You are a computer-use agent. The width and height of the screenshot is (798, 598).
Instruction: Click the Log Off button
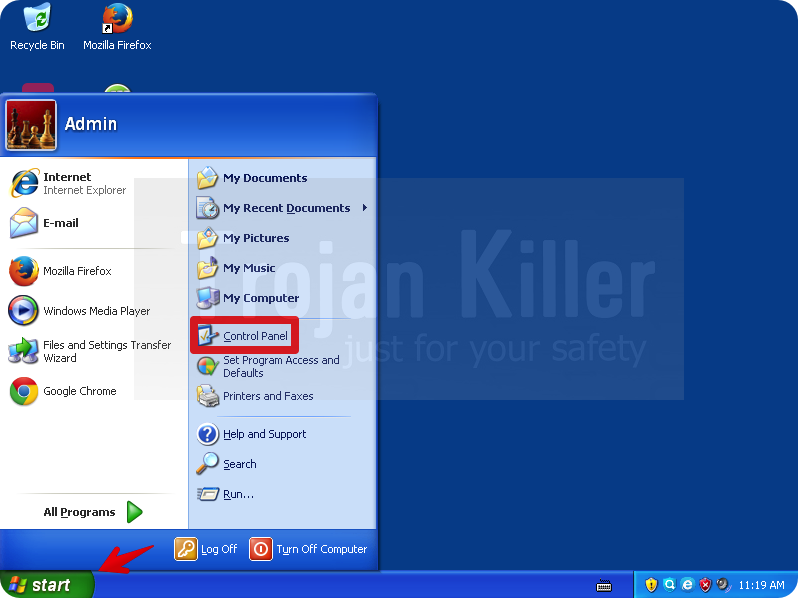[207, 549]
